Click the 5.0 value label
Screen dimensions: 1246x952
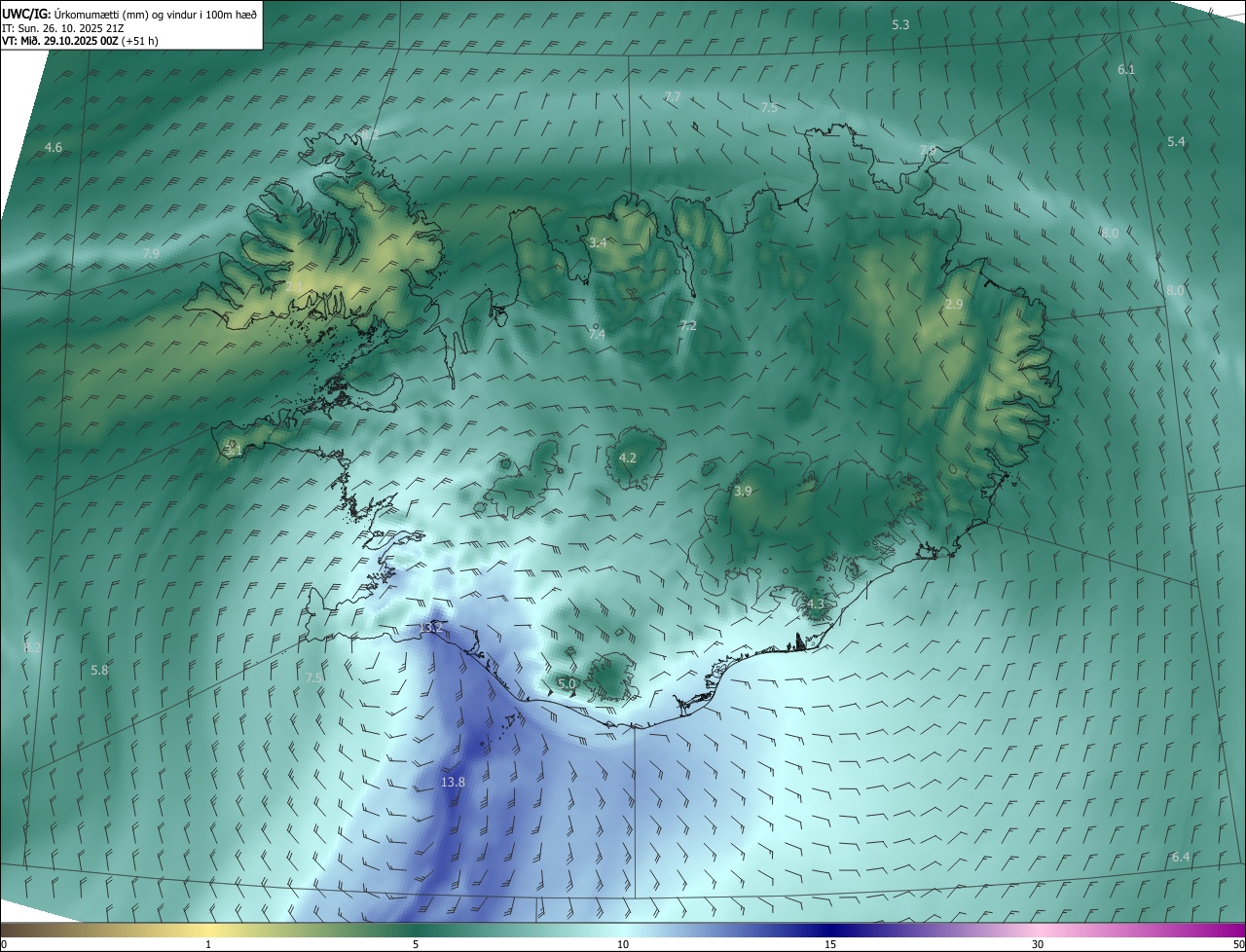568,684
